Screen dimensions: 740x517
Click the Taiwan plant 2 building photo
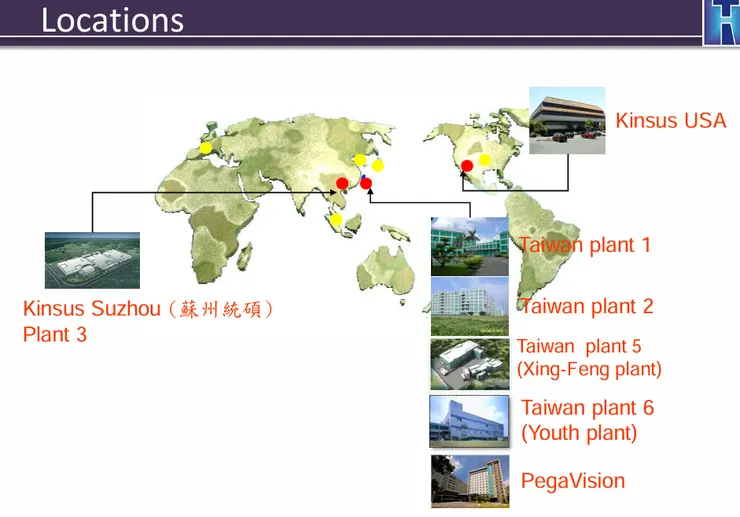[x=470, y=306]
